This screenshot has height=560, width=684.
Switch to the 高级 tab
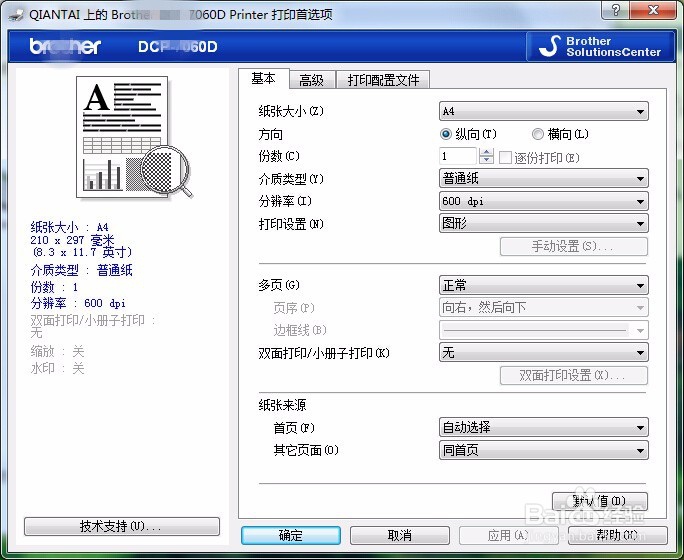(x=311, y=80)
